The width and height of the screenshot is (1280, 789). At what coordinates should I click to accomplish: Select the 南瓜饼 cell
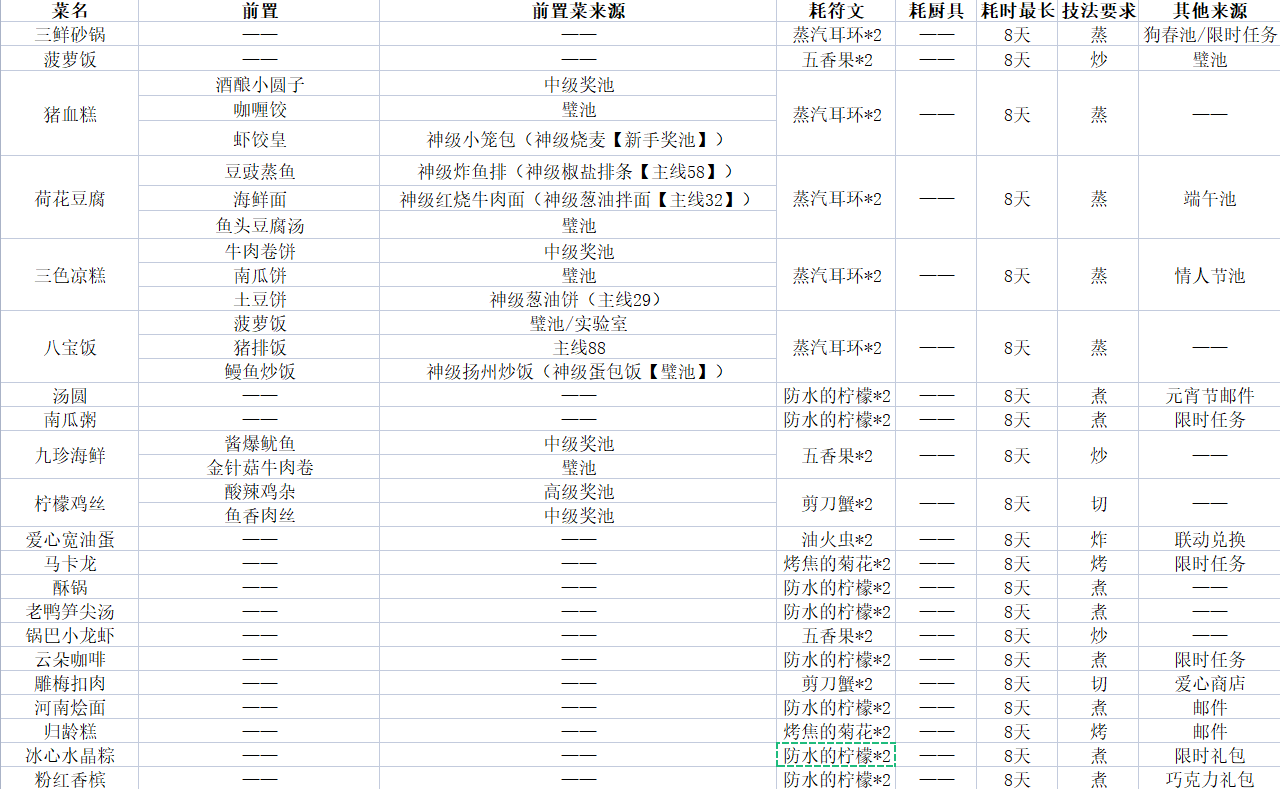pos(260,275)
